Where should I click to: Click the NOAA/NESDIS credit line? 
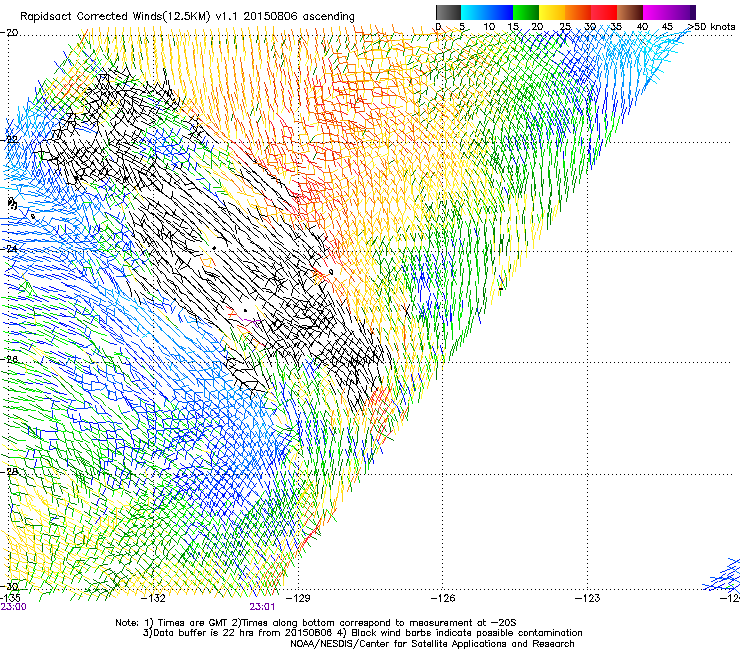[432, 644]
